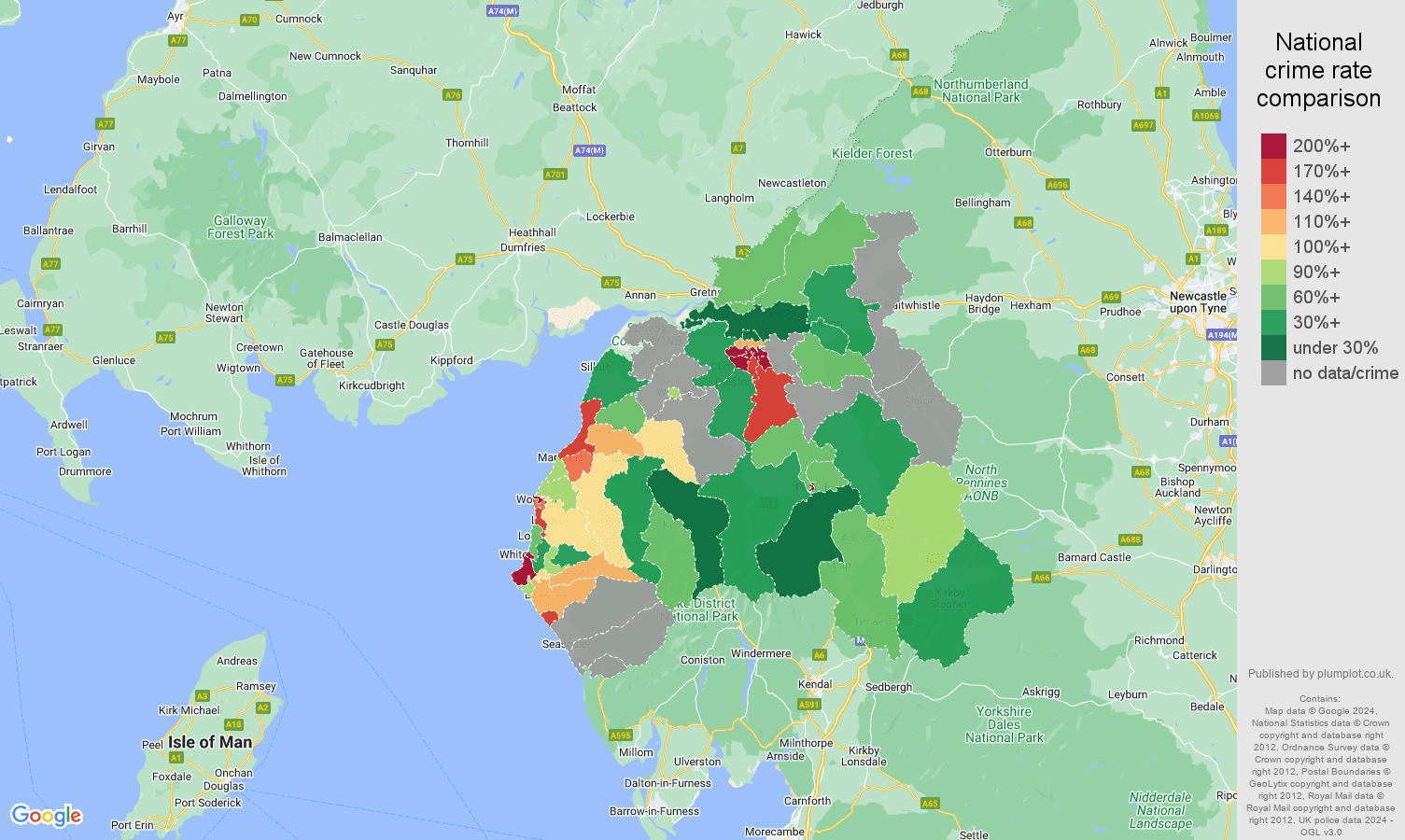Click the 200%+ dark red legend swatch
The height and width of the screenshot is (840, 1405).
pos(1273,147)
